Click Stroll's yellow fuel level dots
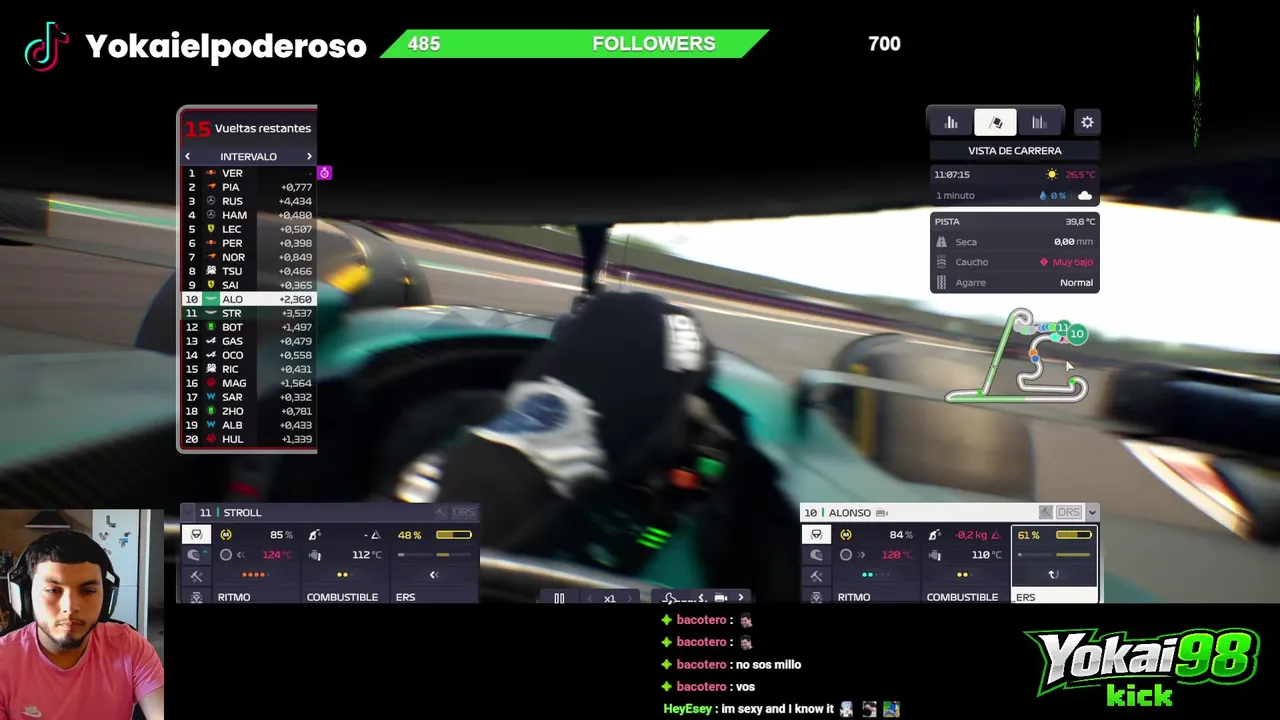 pos(342,575)
